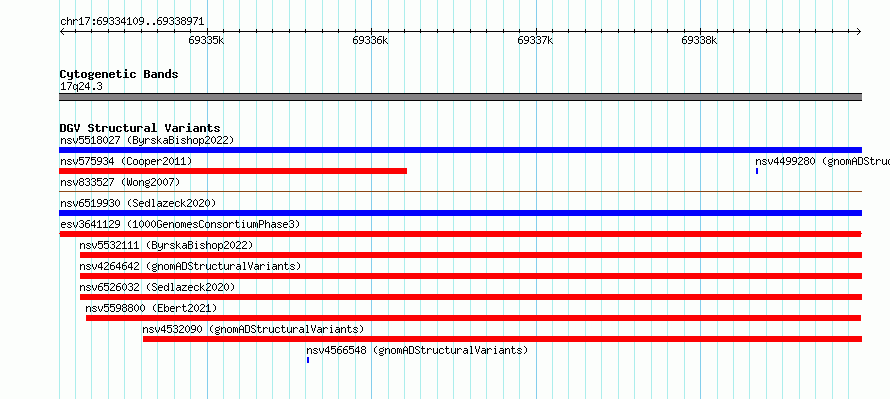Click the small blue nsv4499280 marker
The width and height of the screenshot is (890, 399).
point(757,171)
